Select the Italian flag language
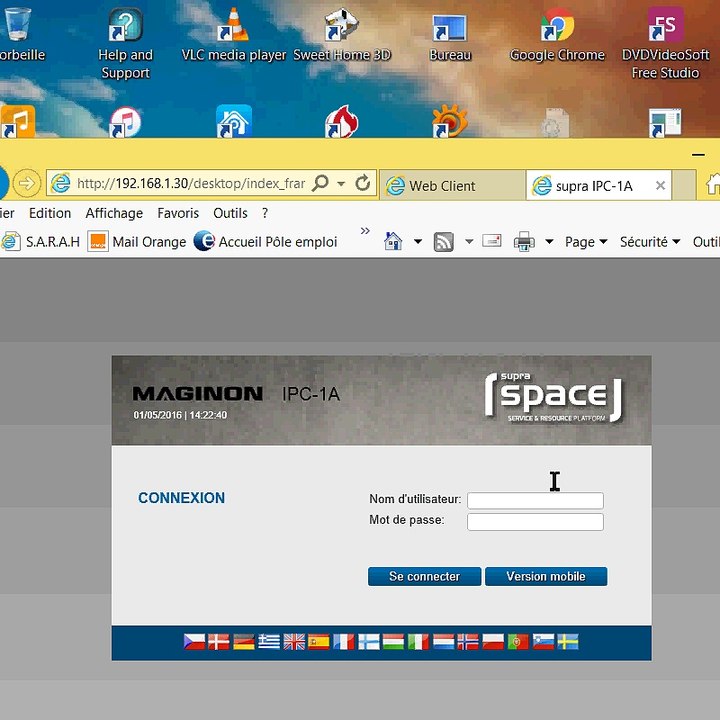Viewport: 720px width, 720px height. 418,641
